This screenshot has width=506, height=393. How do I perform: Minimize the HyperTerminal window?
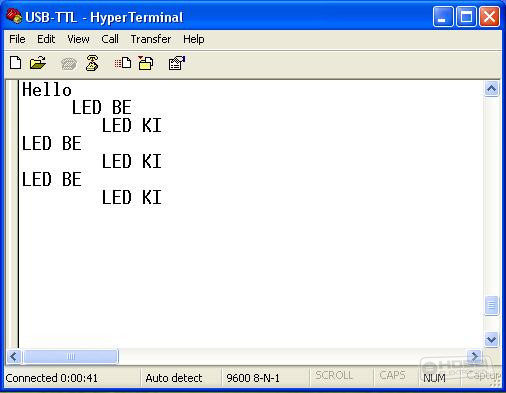(443, 16)
